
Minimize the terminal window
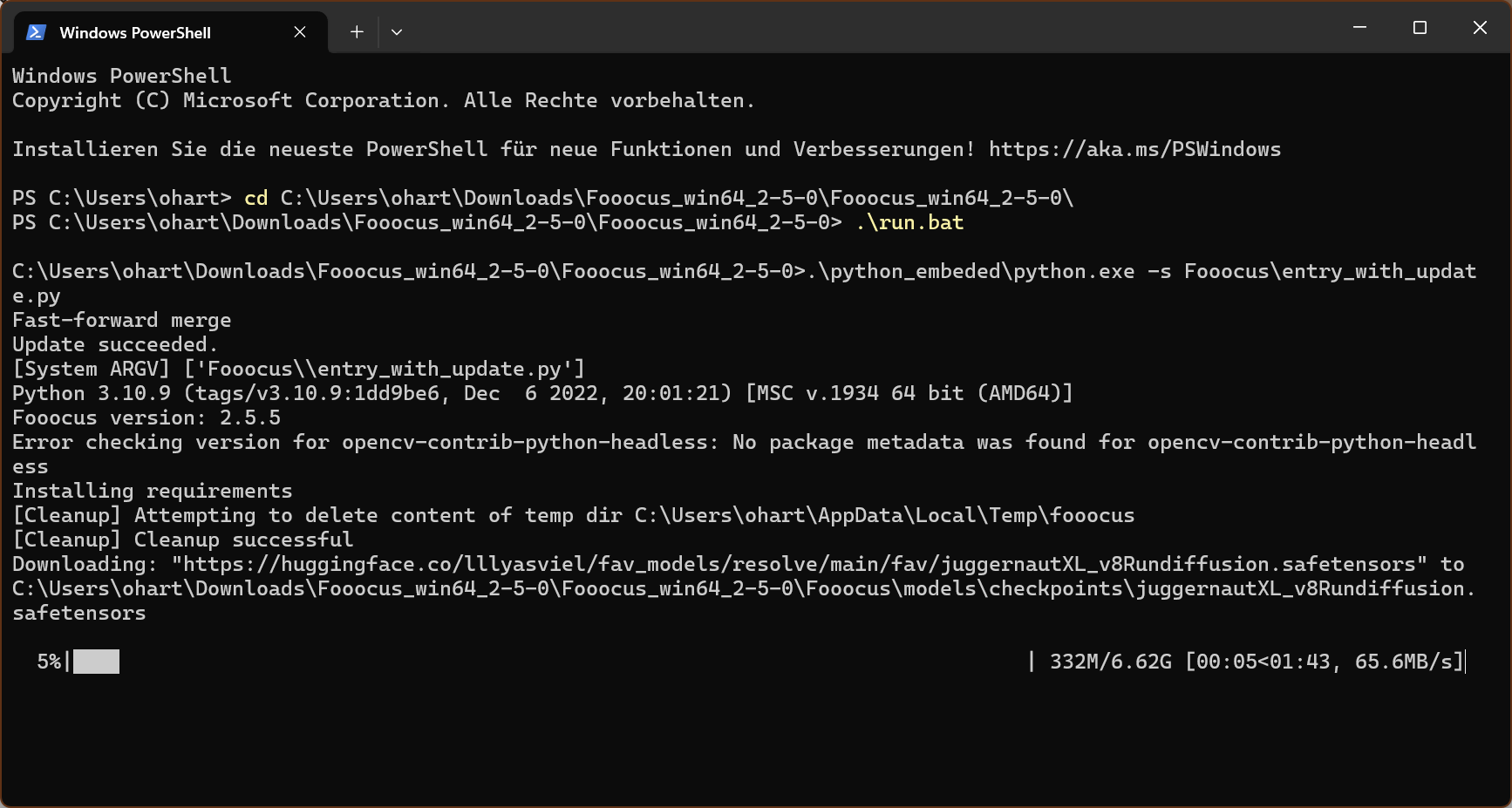pos(1359,28)
